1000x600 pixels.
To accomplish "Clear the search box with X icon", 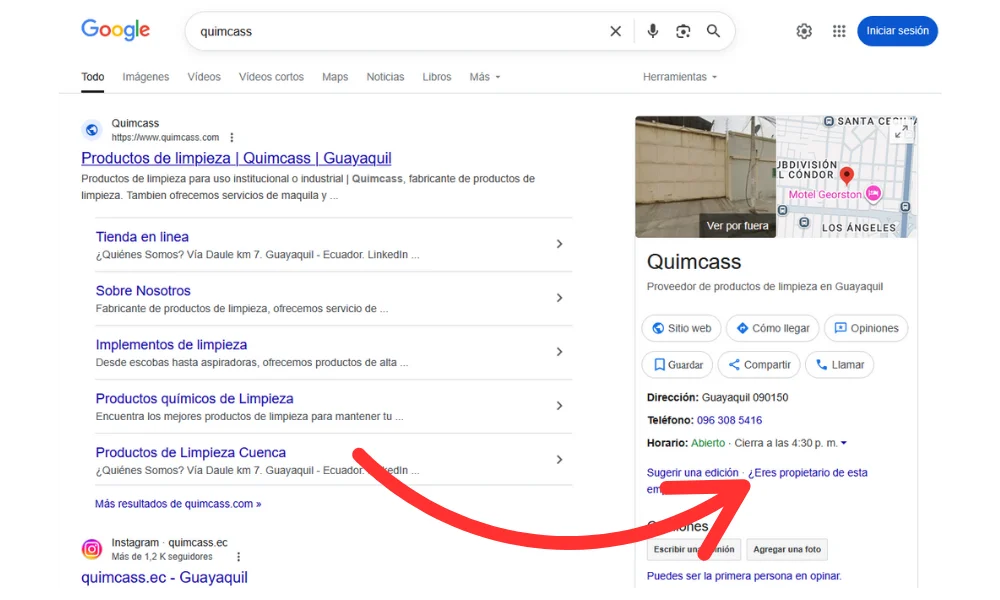I will tap(615, 31).
